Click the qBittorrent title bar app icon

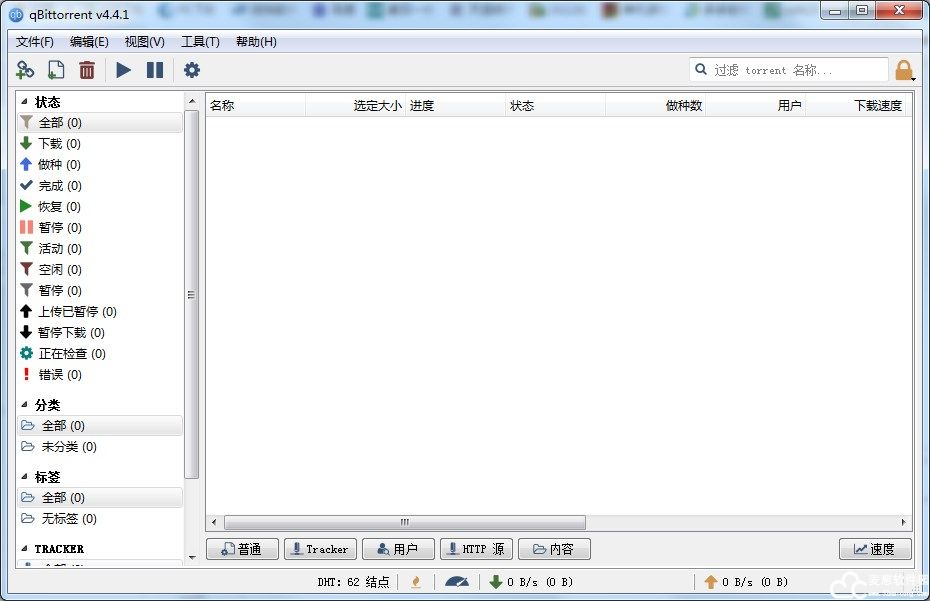17,15
